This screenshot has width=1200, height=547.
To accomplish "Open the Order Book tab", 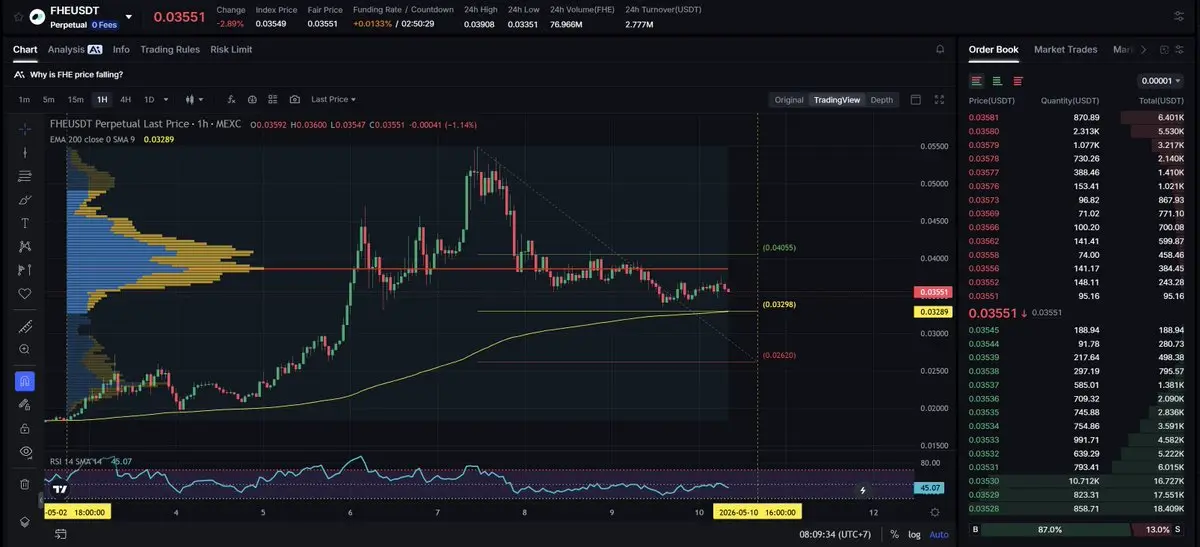I will click(993, 49).
